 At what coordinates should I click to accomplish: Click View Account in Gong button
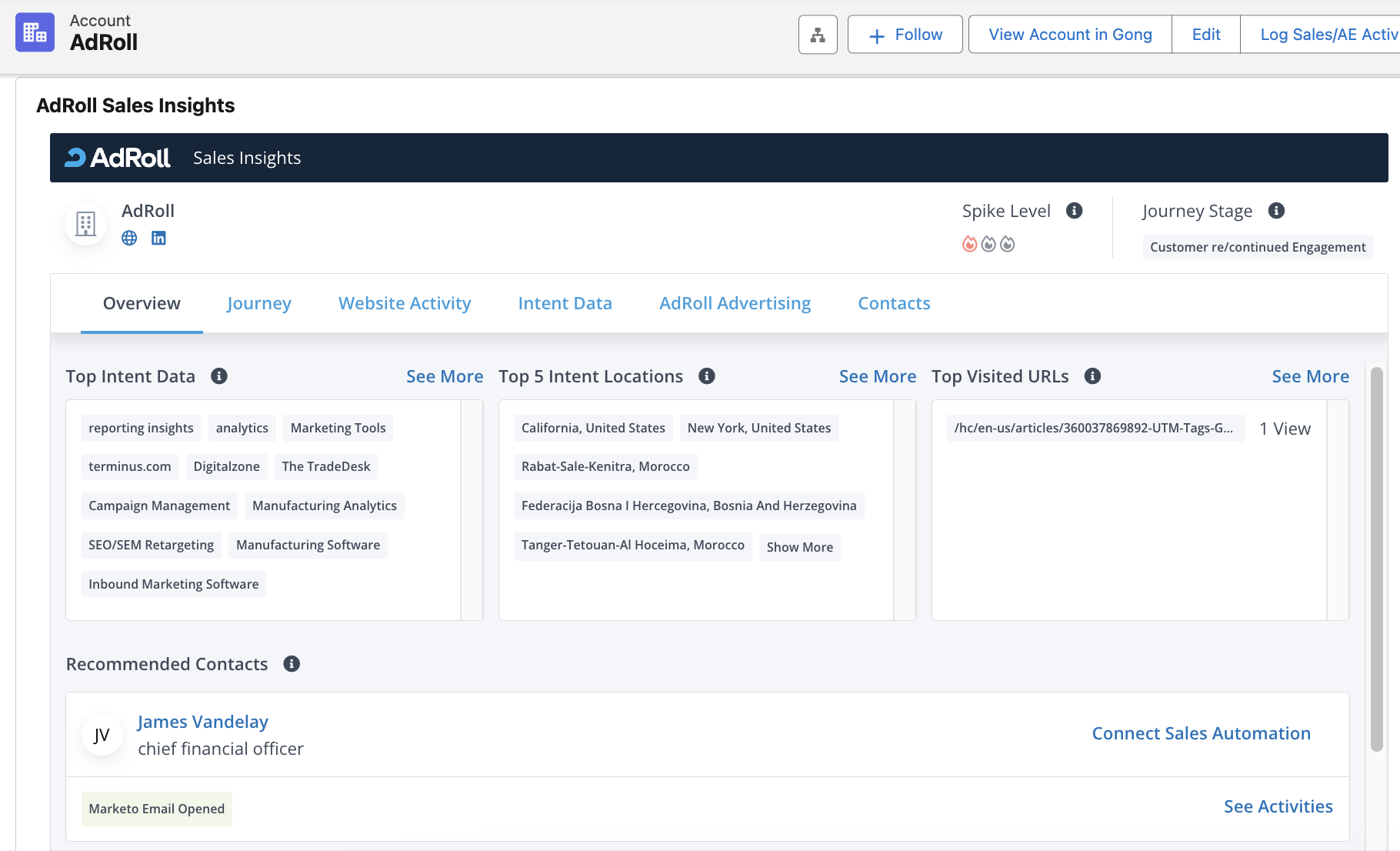[1070, 35]
